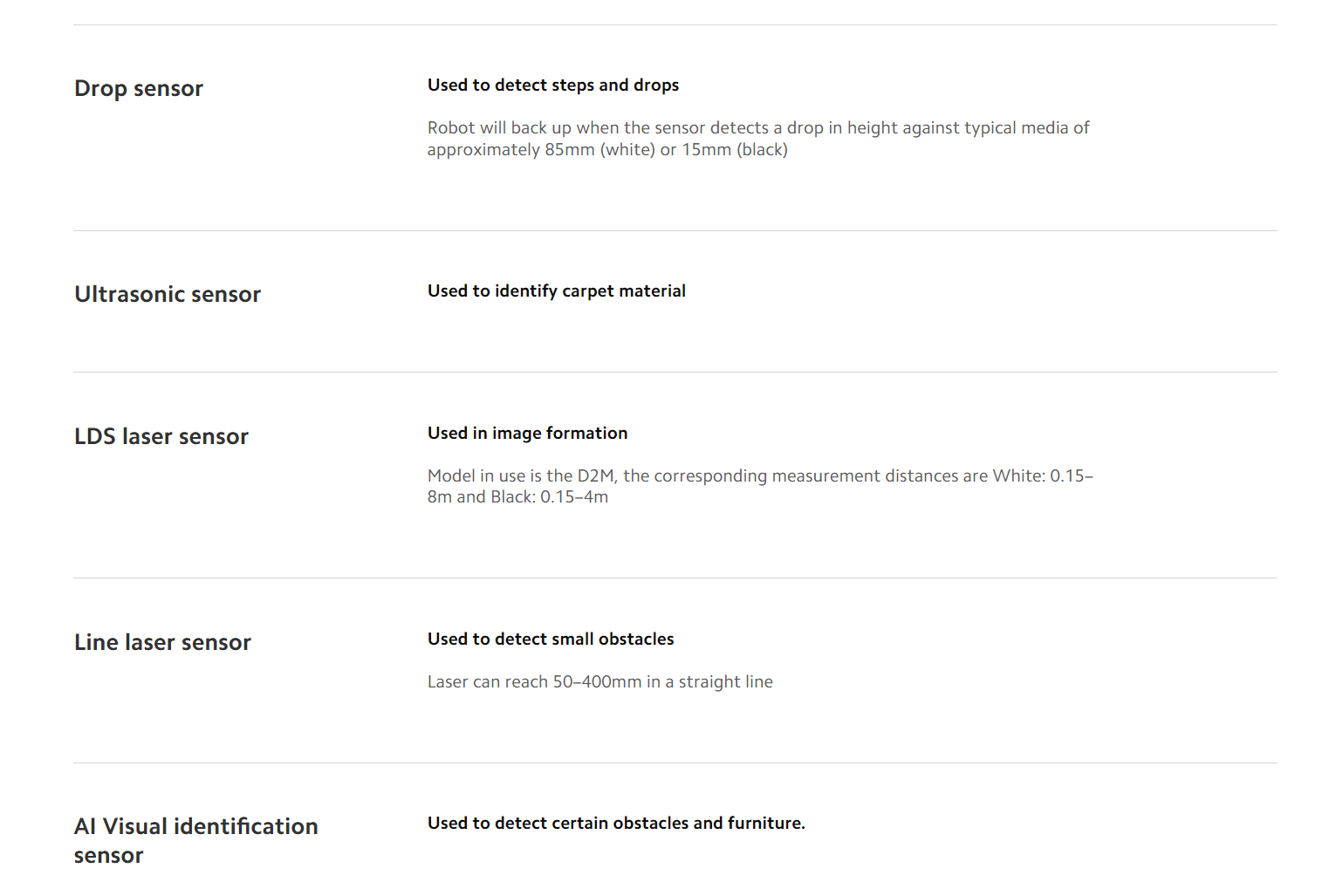This screenshot has height=896, width=1329.
Task: Click the divider line above LDS laser sensor
Action: click(675, 372)
